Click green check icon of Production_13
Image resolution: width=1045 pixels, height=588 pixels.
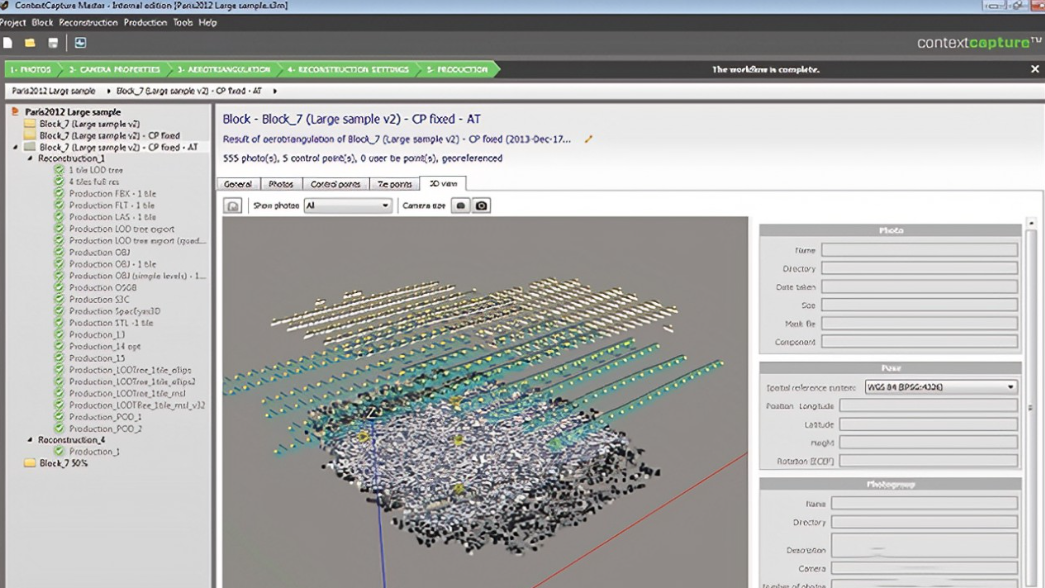tap(59, 335)
